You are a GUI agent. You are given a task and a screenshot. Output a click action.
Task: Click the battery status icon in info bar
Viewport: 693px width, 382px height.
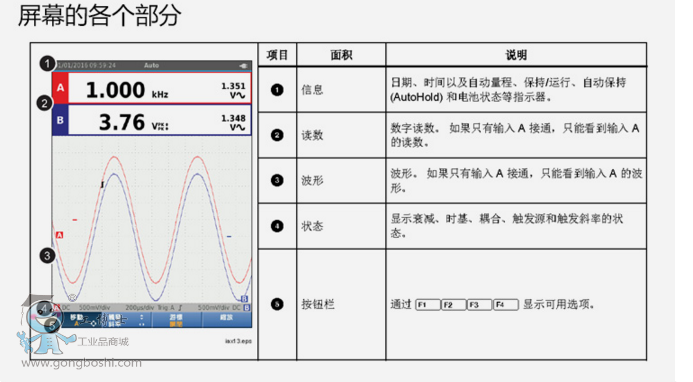pos(243,65)
